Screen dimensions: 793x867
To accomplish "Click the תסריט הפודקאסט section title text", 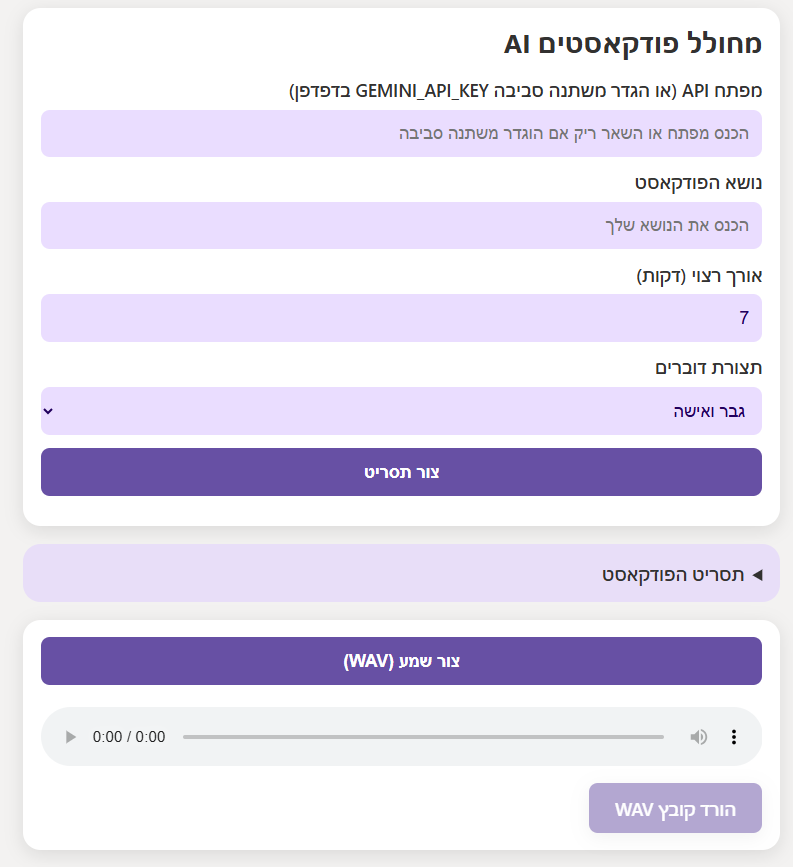I will coord(673,574).
